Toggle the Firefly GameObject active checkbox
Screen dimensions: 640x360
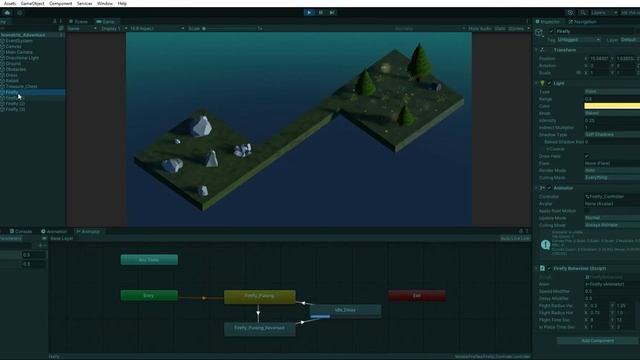click(551, 31)
